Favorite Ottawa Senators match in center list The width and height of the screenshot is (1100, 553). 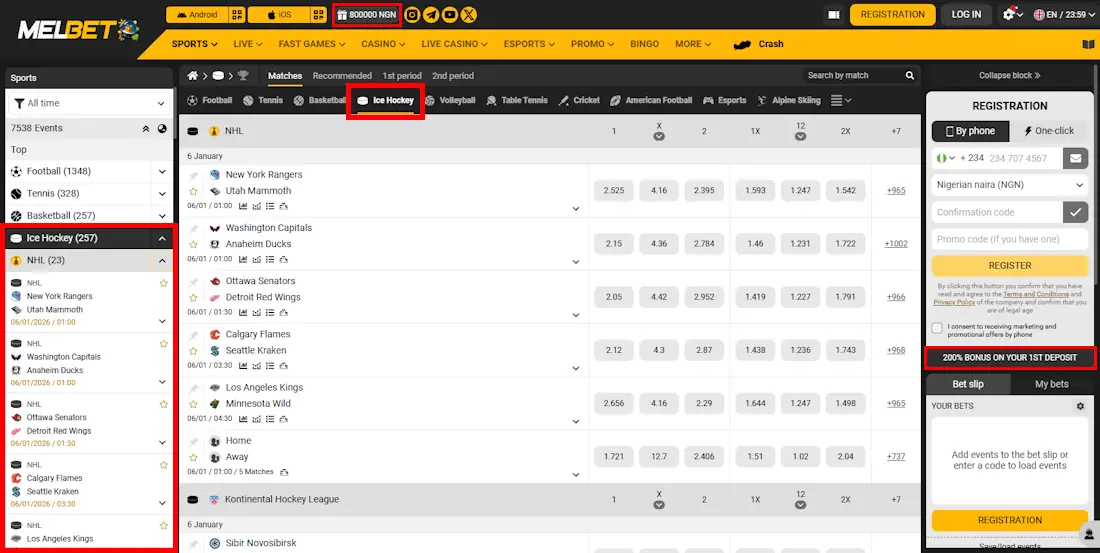click(194, 298)
